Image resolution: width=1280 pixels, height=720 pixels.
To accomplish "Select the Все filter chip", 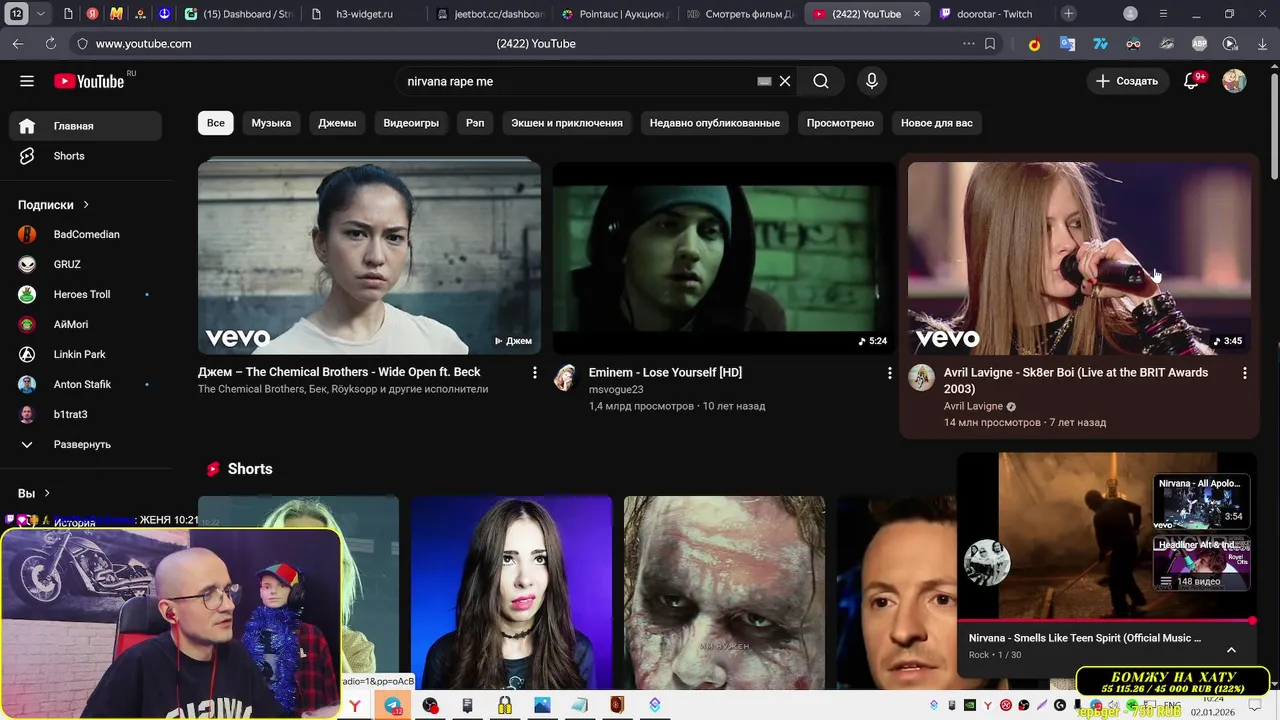I will 216,123.
